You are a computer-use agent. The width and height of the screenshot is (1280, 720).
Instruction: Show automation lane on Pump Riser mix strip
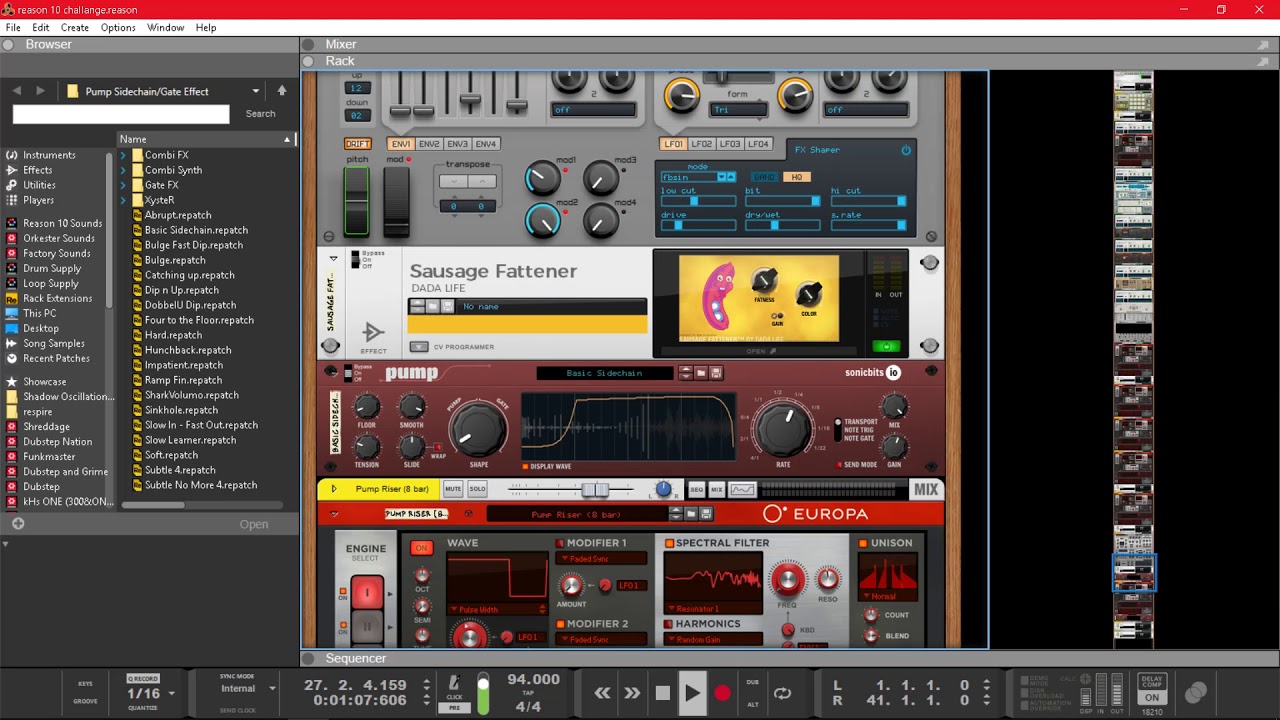click(742, 489)
